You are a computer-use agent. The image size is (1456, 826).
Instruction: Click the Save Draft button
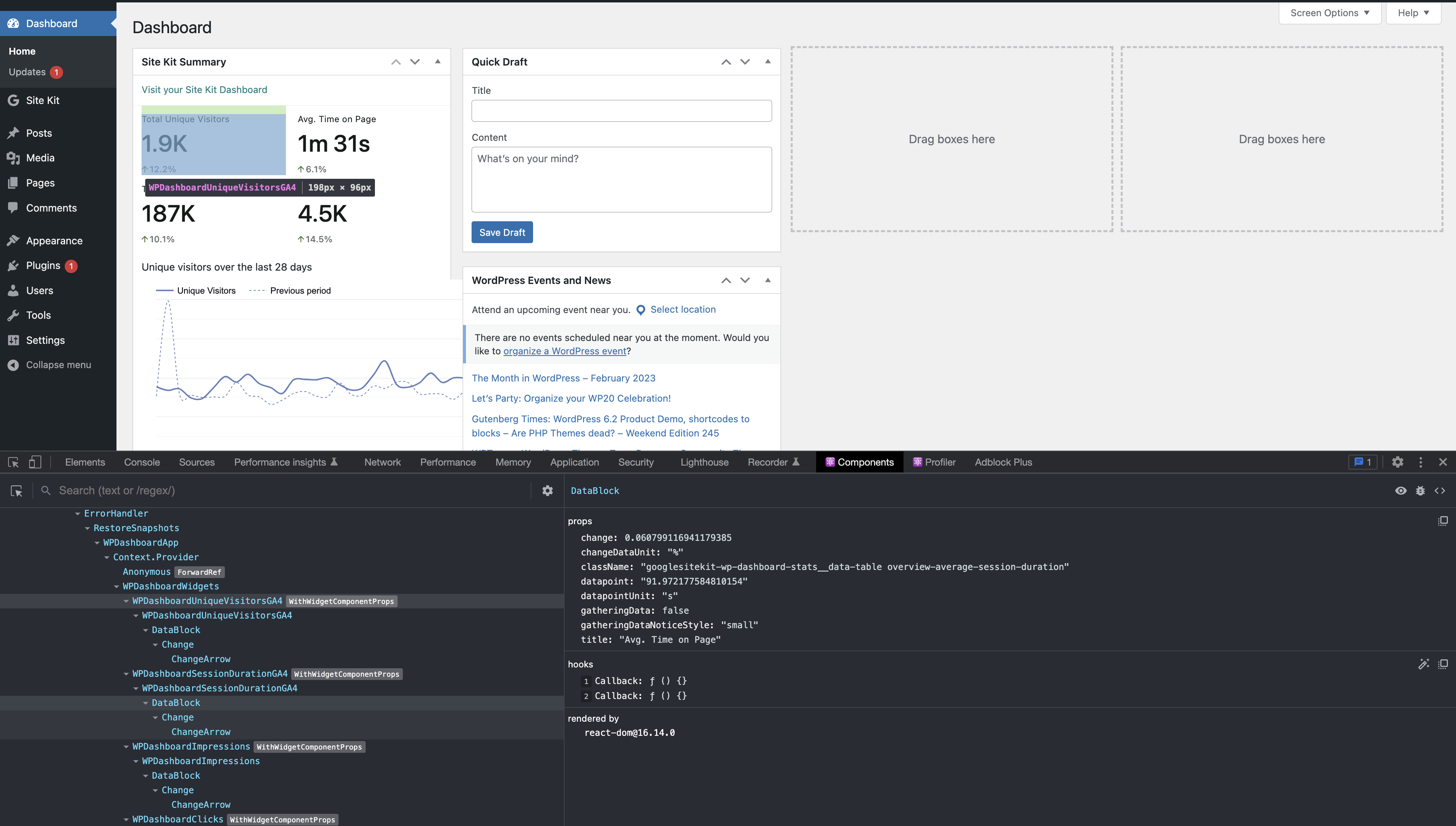point(502,232)
